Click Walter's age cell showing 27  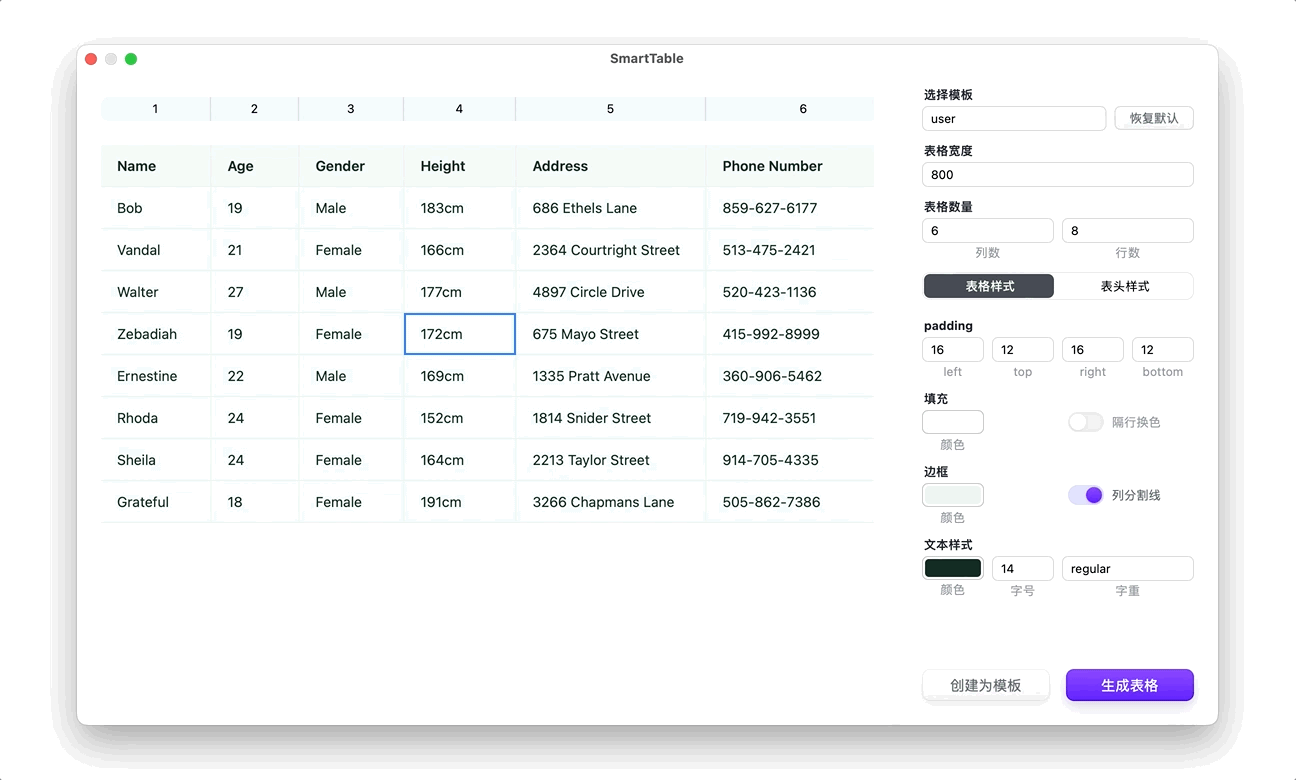255,292
